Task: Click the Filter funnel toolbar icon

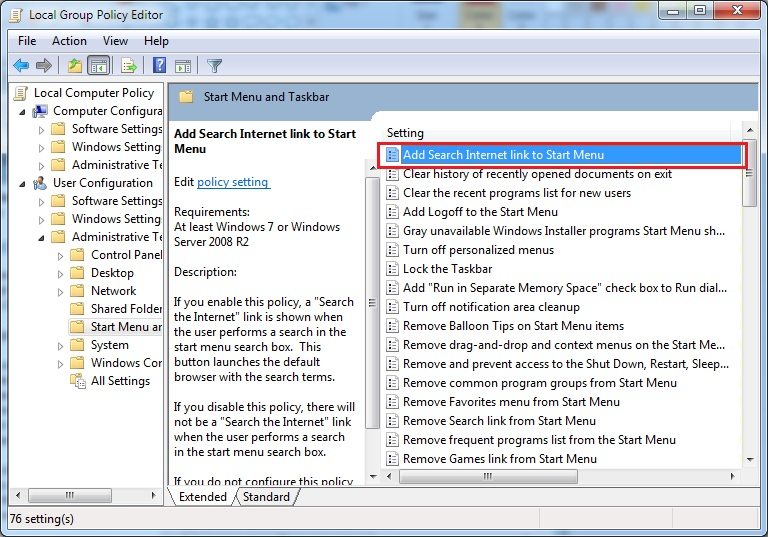Action: pos(215,65)
